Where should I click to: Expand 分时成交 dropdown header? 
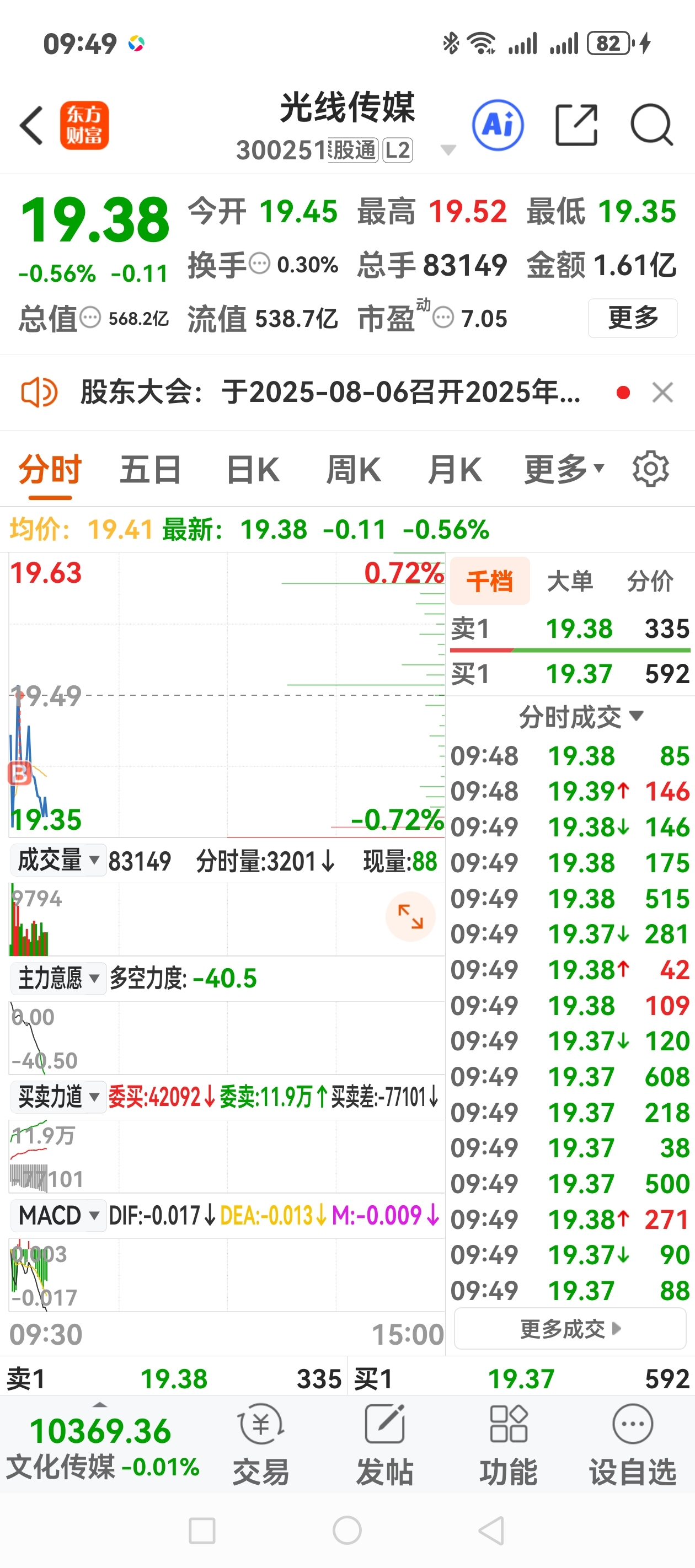(x=581, y=716)
